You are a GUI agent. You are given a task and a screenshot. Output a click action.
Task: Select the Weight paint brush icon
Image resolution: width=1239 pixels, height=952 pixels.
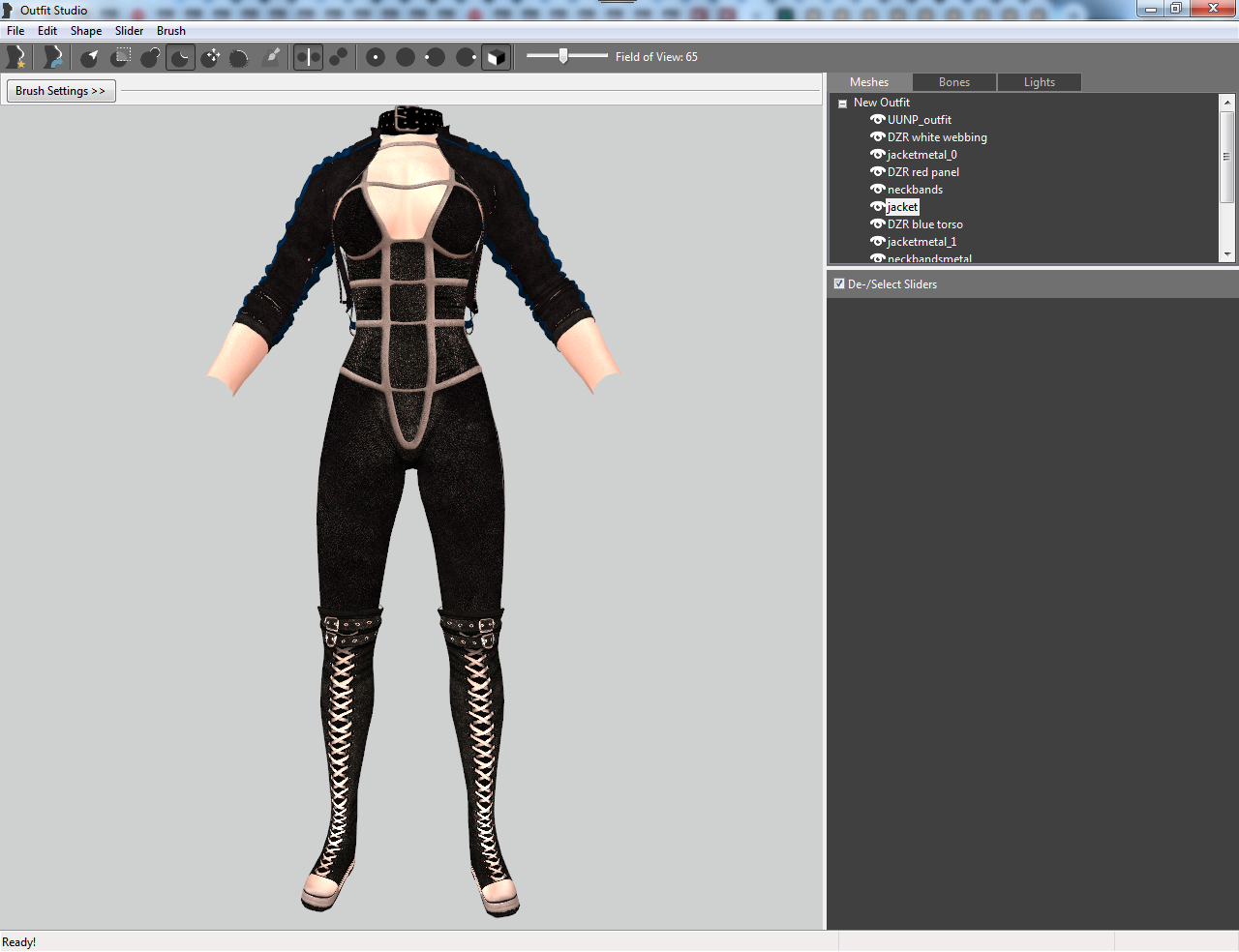[x=272, y=57]
